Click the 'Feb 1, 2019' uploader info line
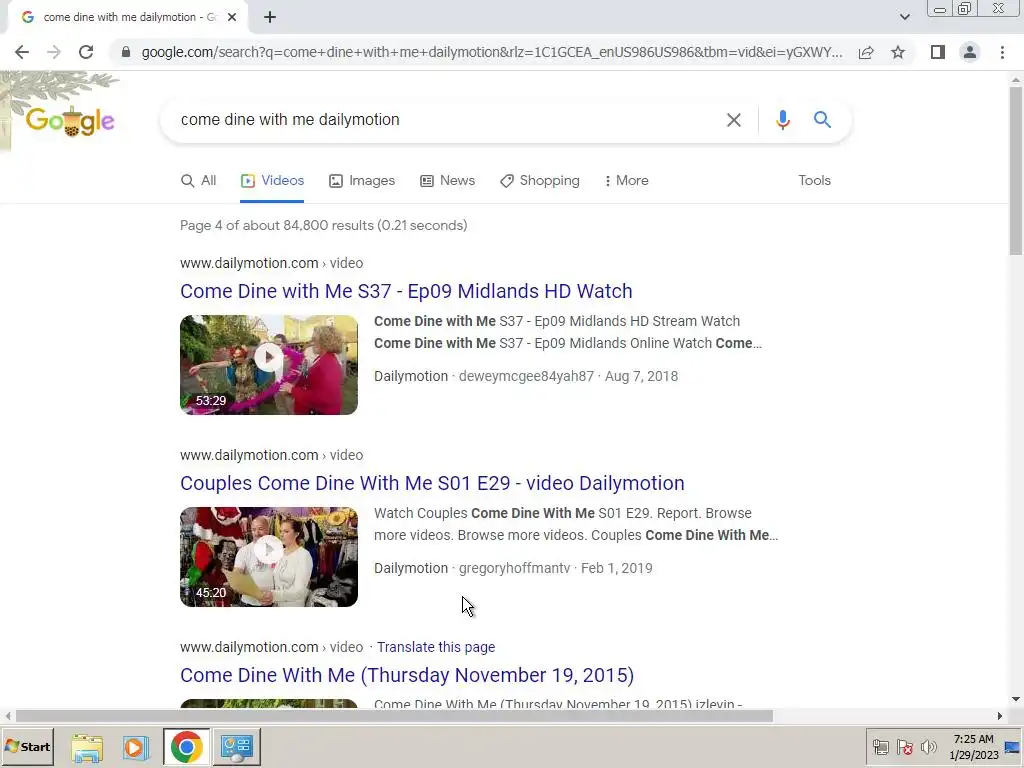Screen dimensions: 1024x768 [x=513, y=569]
